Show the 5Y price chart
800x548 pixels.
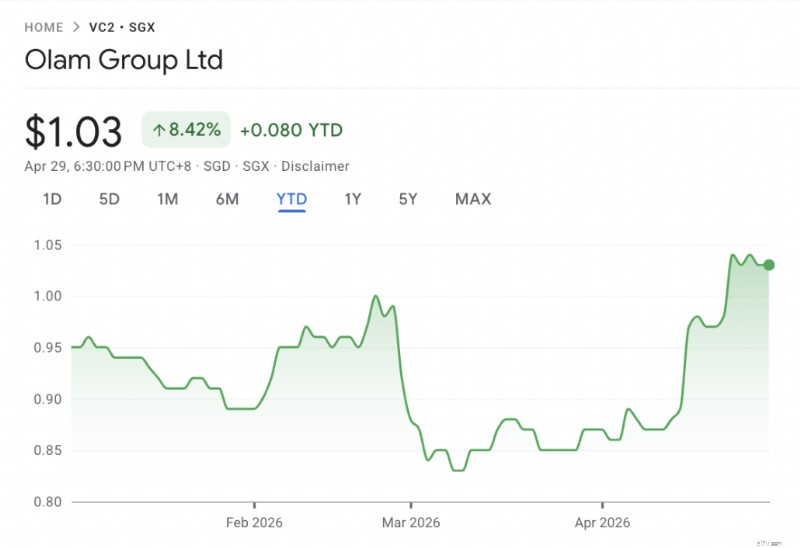click(x=408, y=199)
